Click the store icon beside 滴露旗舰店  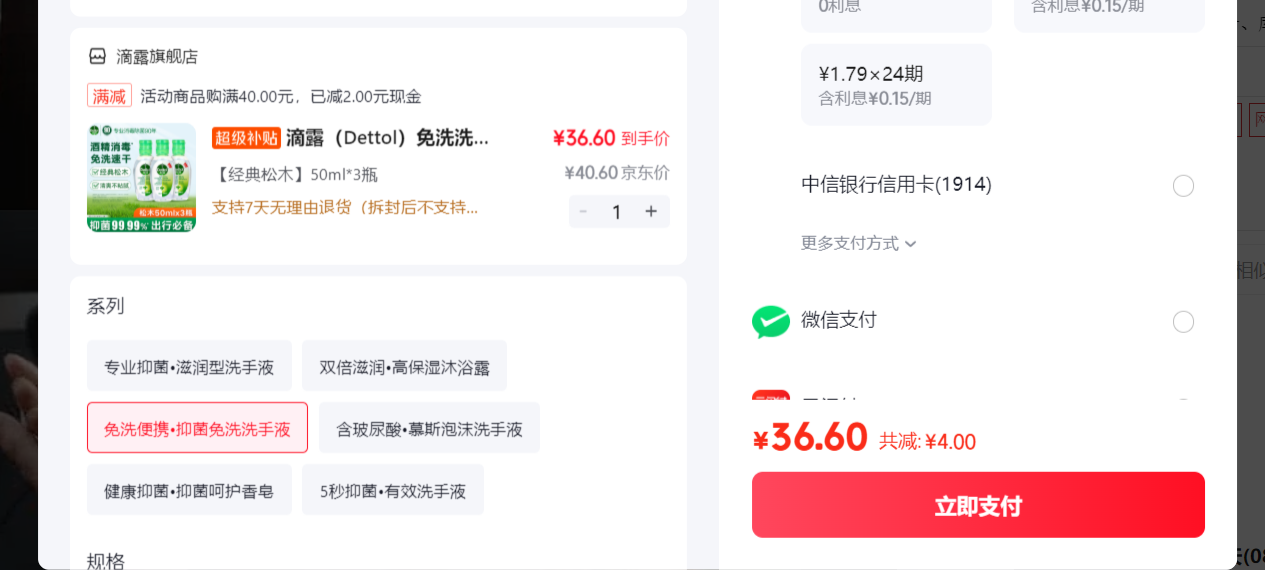pos(97,56)
